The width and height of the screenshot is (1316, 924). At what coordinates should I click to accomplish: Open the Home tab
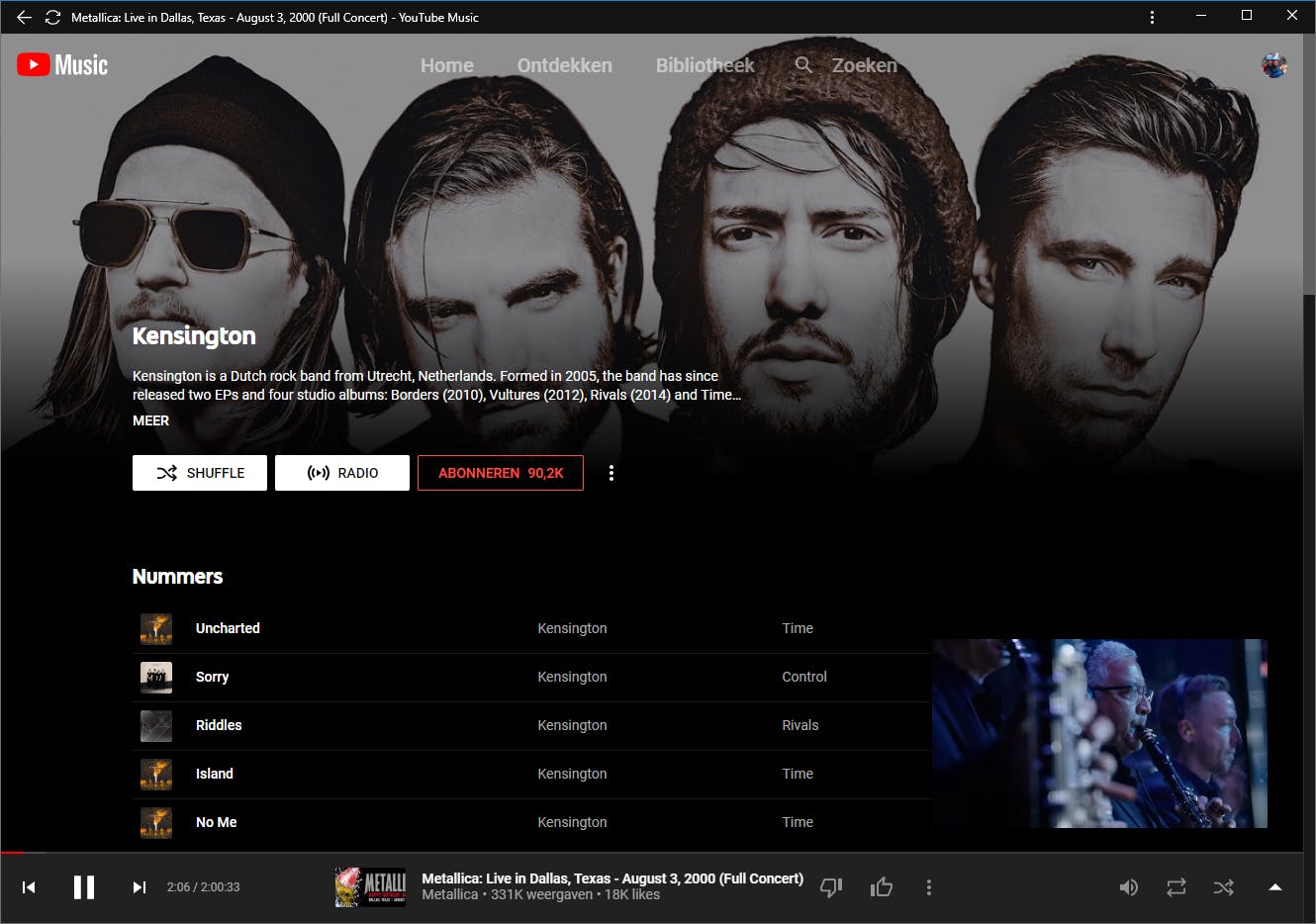447,65
